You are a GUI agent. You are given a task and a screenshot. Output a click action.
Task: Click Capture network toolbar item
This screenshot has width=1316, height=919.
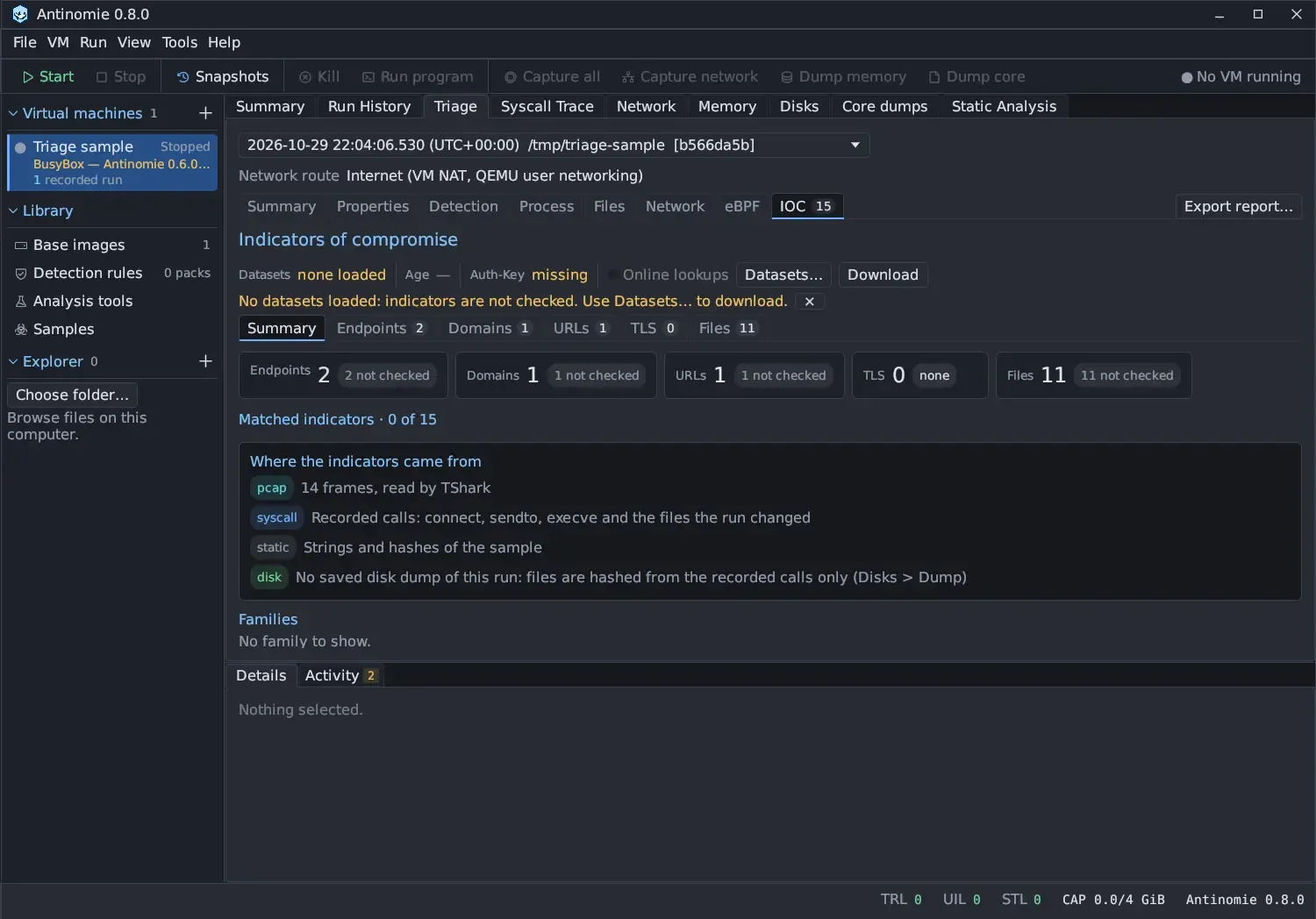tap(690, 77)
